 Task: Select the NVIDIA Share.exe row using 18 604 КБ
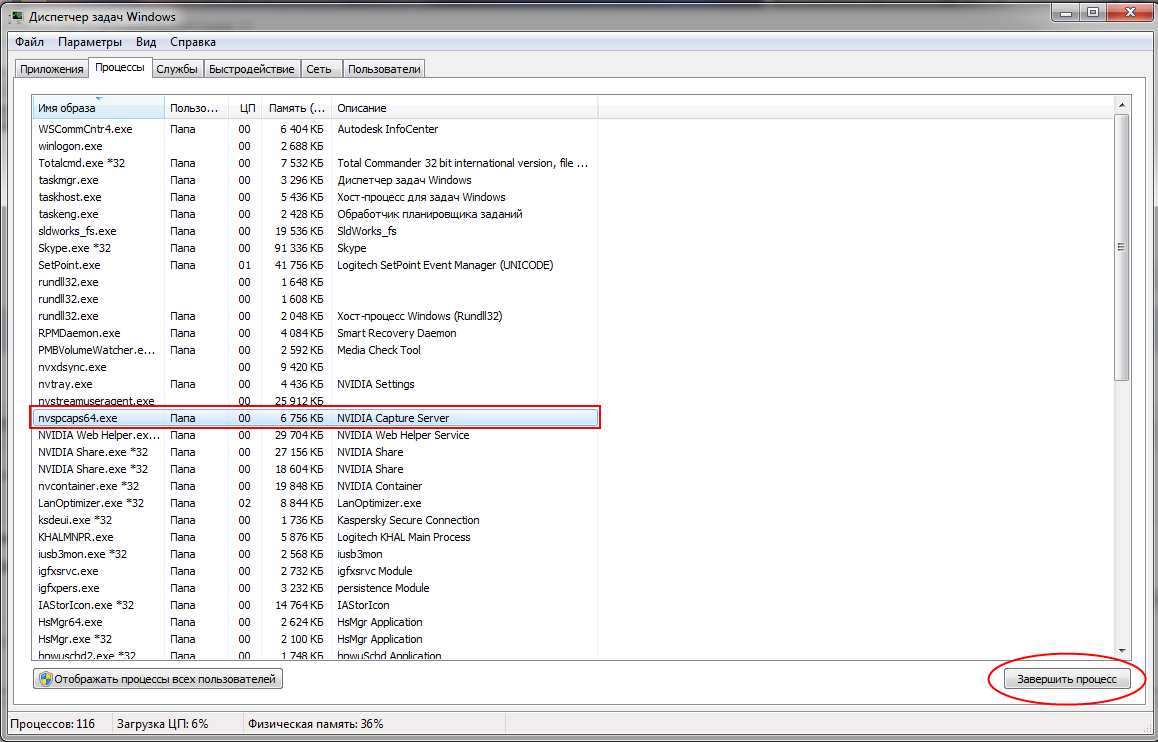315,469
